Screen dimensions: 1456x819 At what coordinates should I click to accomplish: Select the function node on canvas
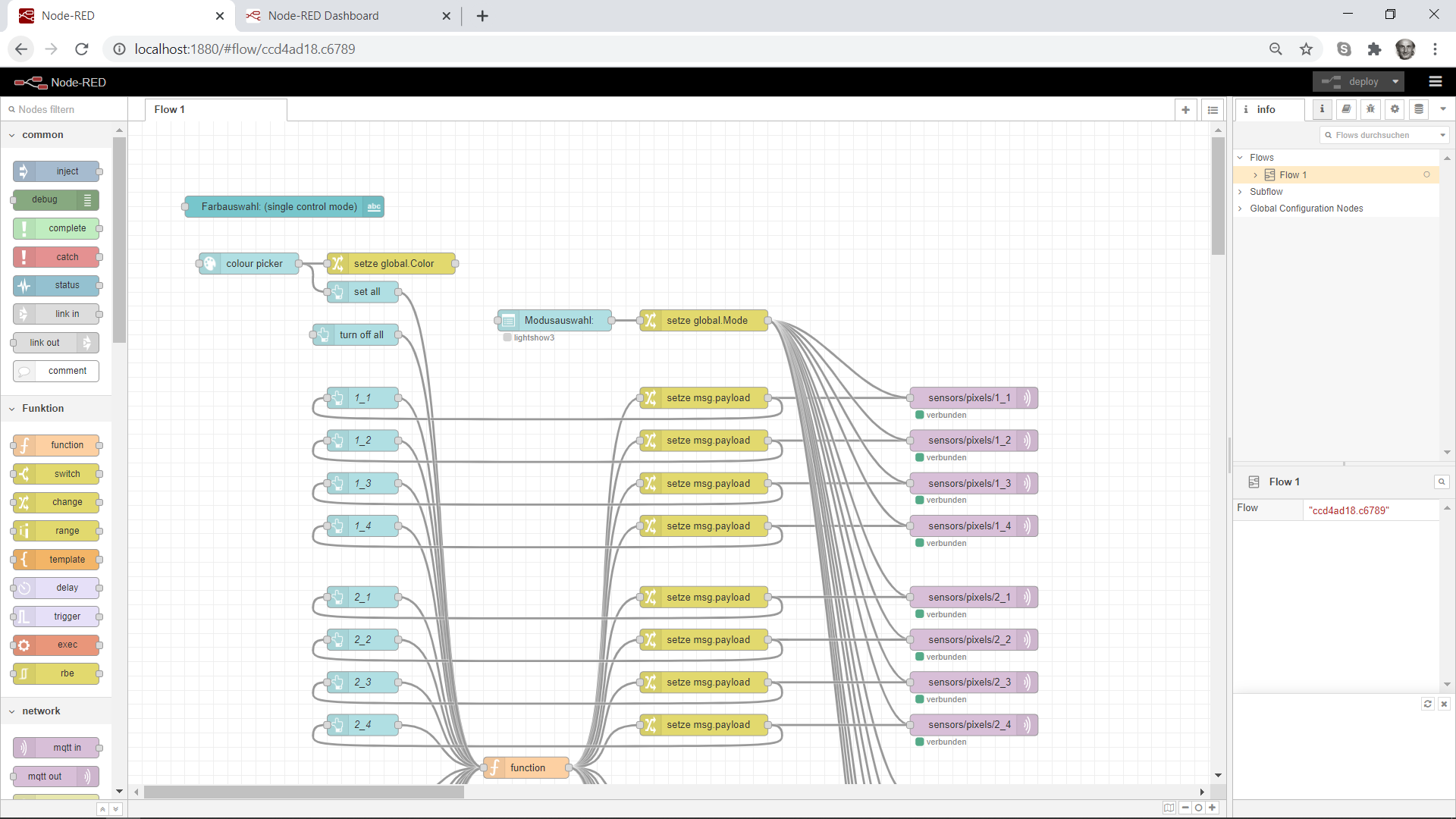[x=528, y=767]
